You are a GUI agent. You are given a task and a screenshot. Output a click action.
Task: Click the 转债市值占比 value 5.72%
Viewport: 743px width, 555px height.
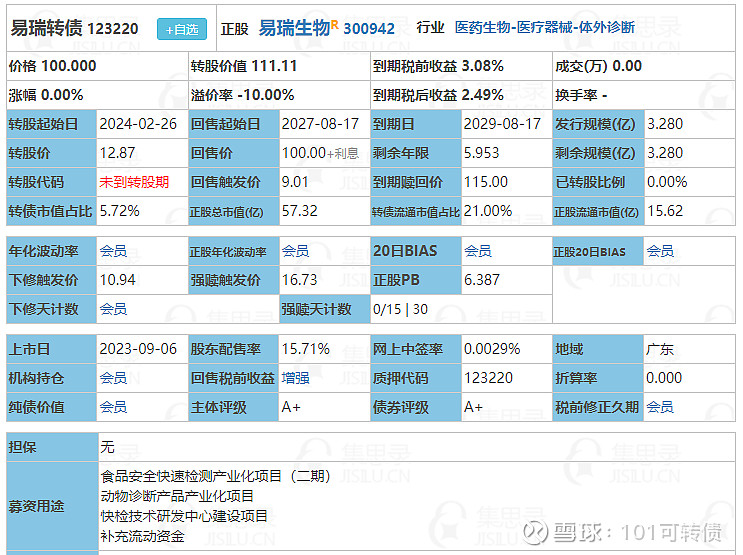click(119, 211)
